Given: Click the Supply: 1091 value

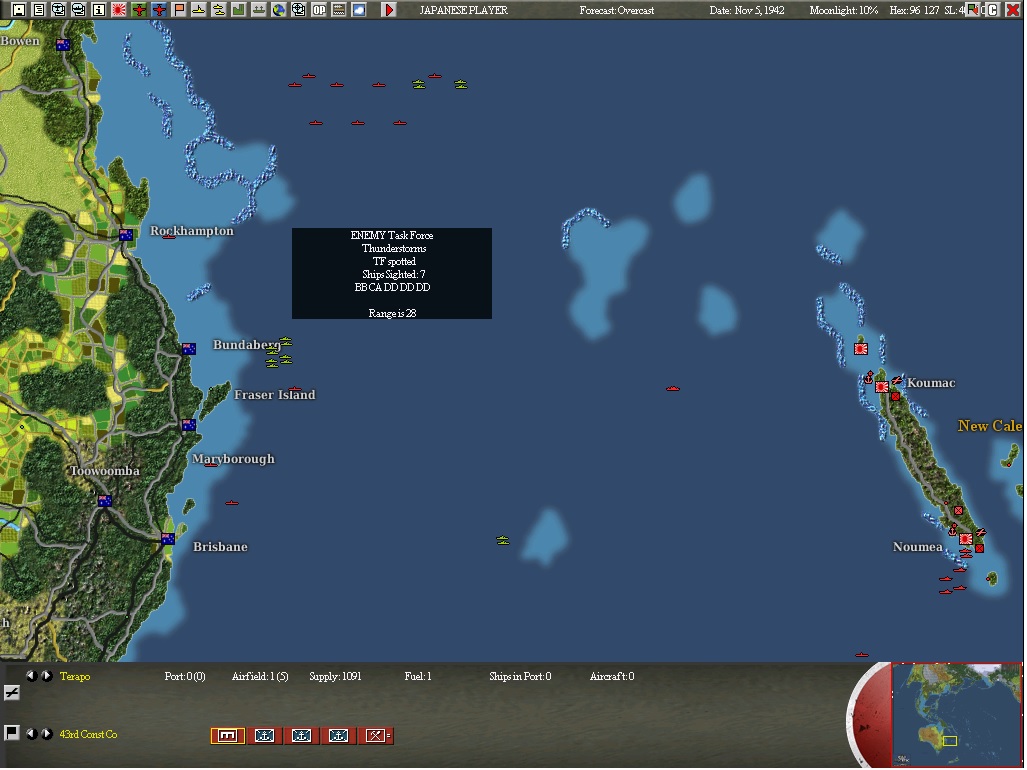Looking at the screenshot, I should point(335,676).
